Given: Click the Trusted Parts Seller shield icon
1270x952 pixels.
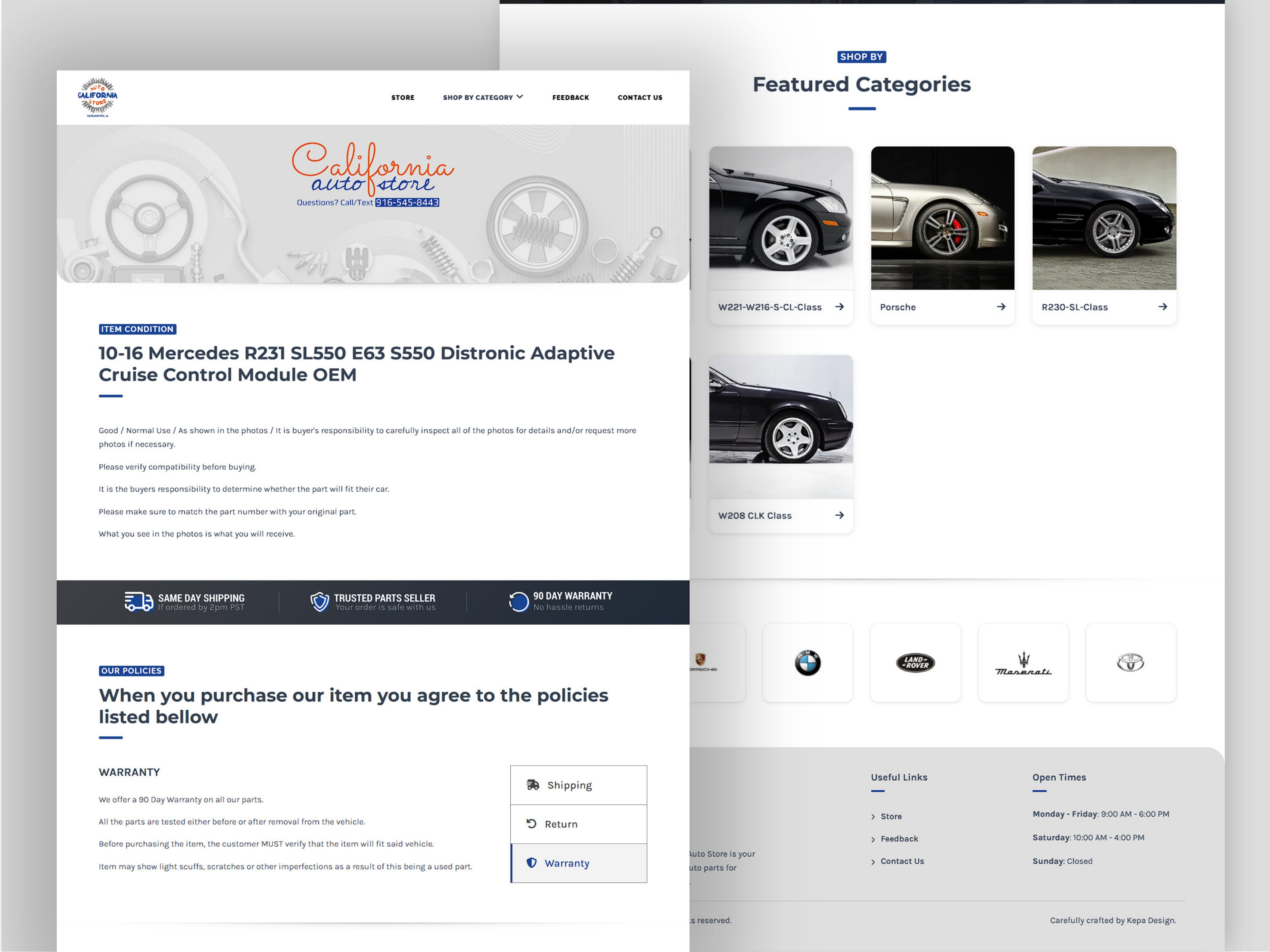Looking at the screenshot, I should click(319, 602).
